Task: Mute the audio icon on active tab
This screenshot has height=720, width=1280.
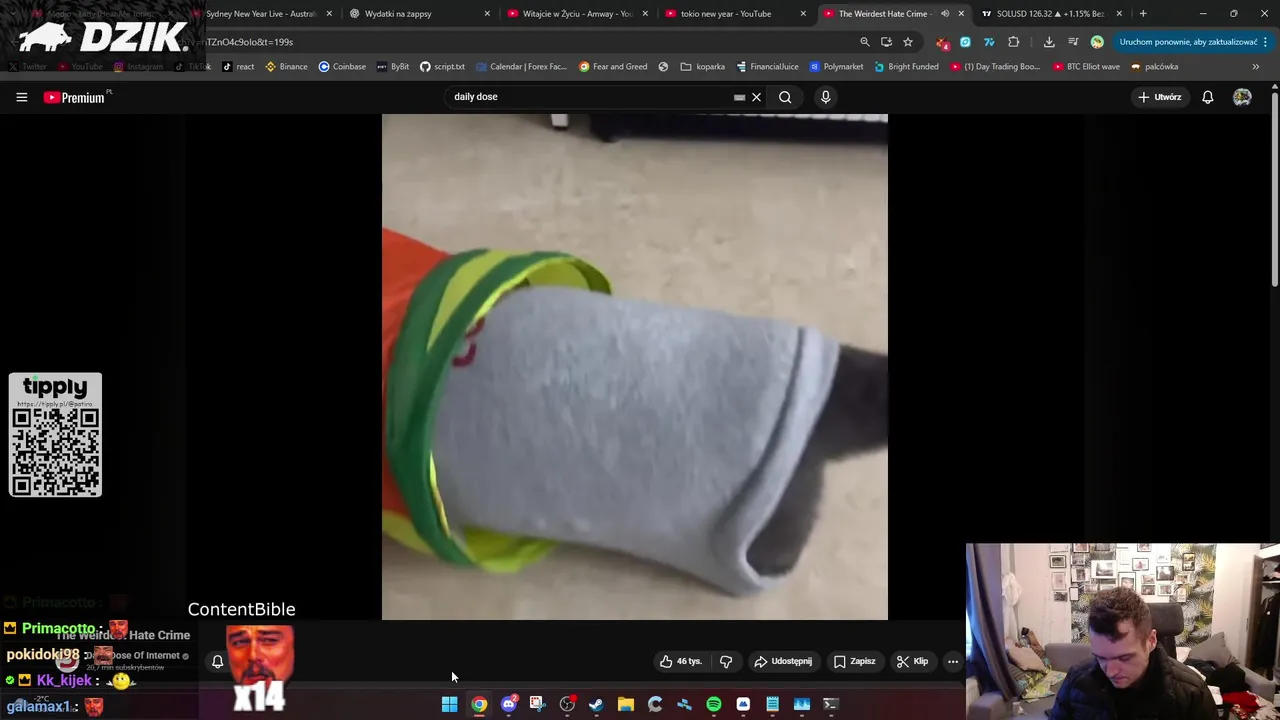Action: coord(945,14)
